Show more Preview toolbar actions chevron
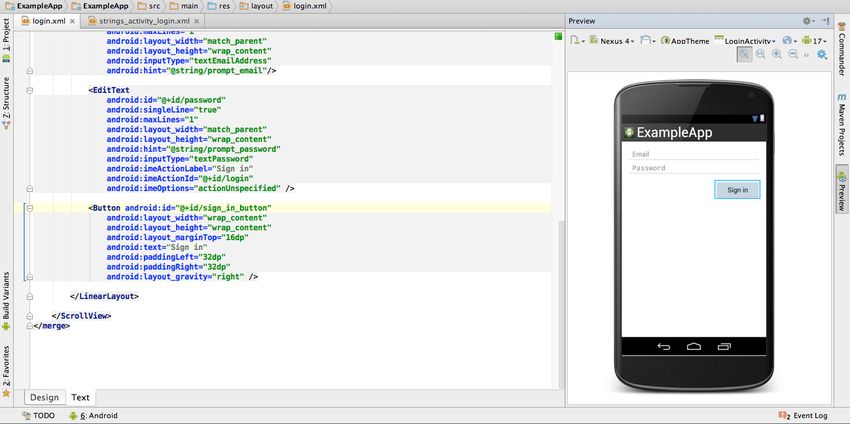The width and height of the screenshot is (850, 424). click(806, 55)
